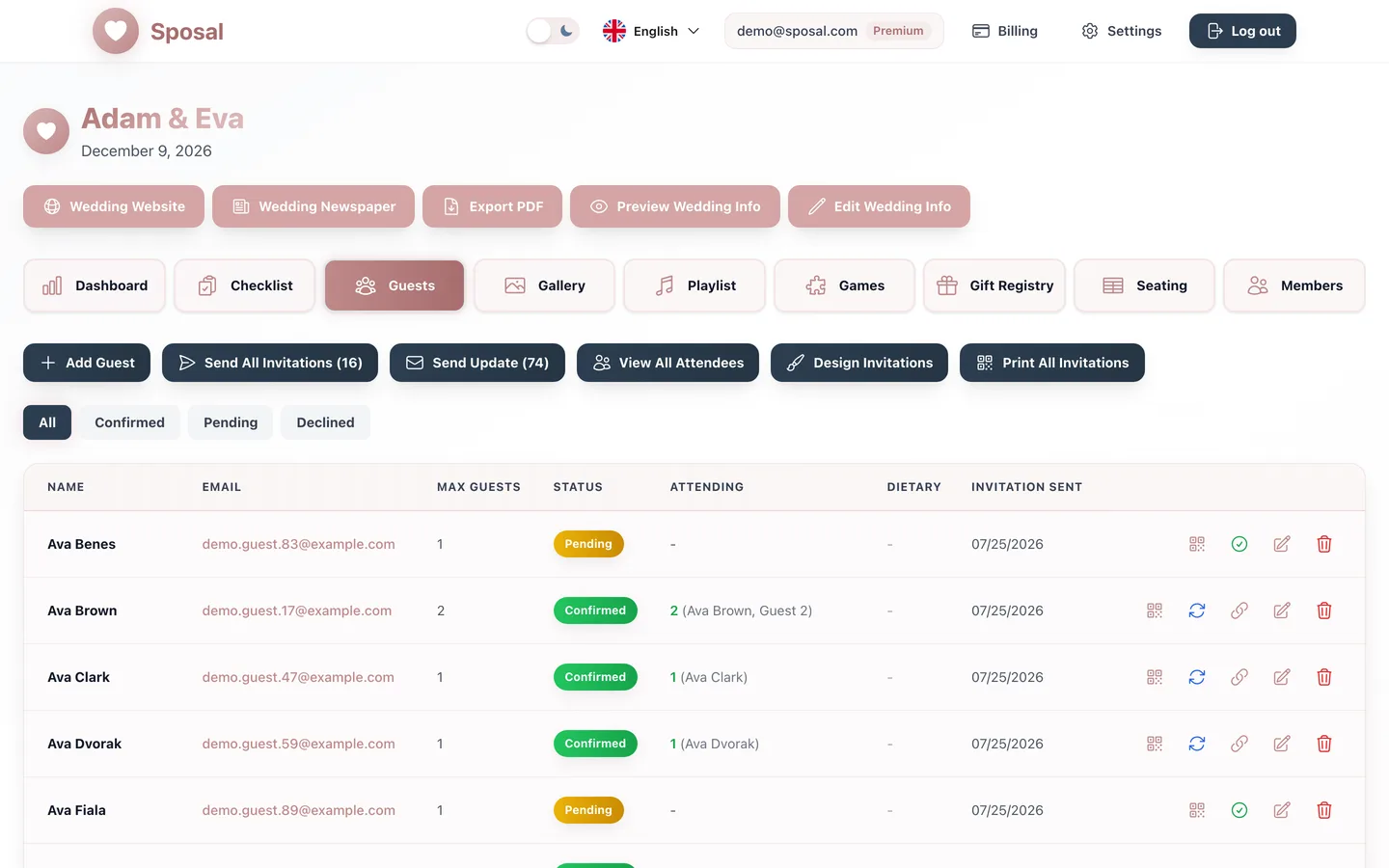Open Design Invitations
The image size is (1389, 868).
tap(859, 363)
